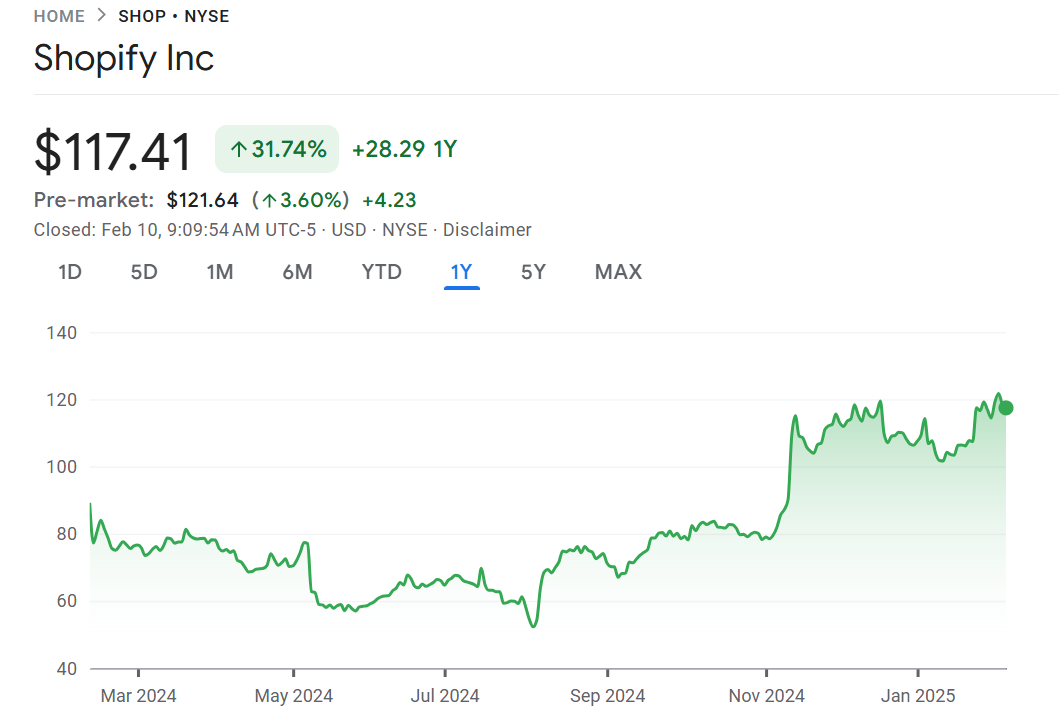Open the Disclaimer link
The height and width of the screenshot is (727, 1059).
coord(487,230)
